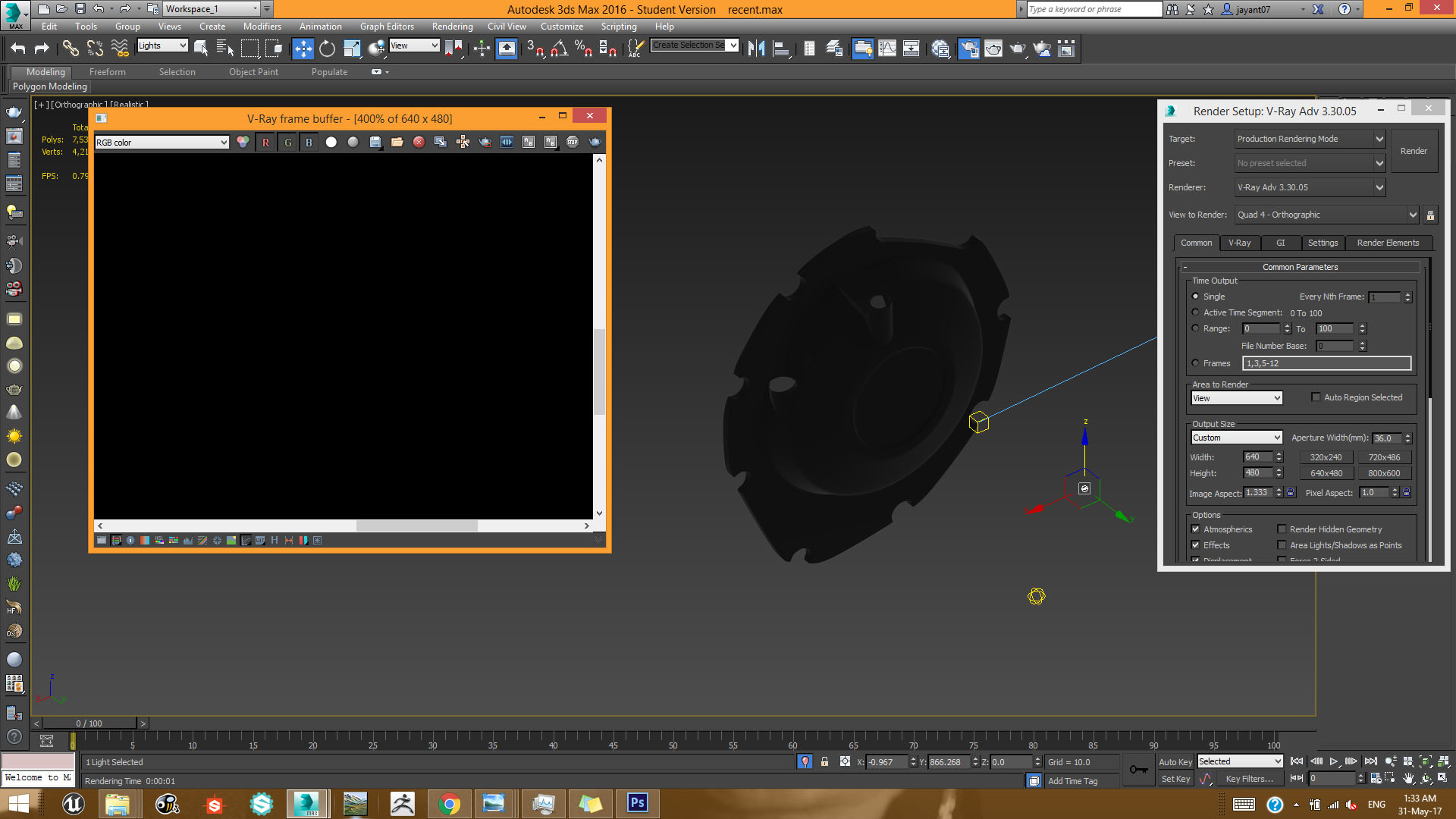This screenshot has width=1456, height=819.
Task: Click the V-Ray render button
Action: [1413, 150]
